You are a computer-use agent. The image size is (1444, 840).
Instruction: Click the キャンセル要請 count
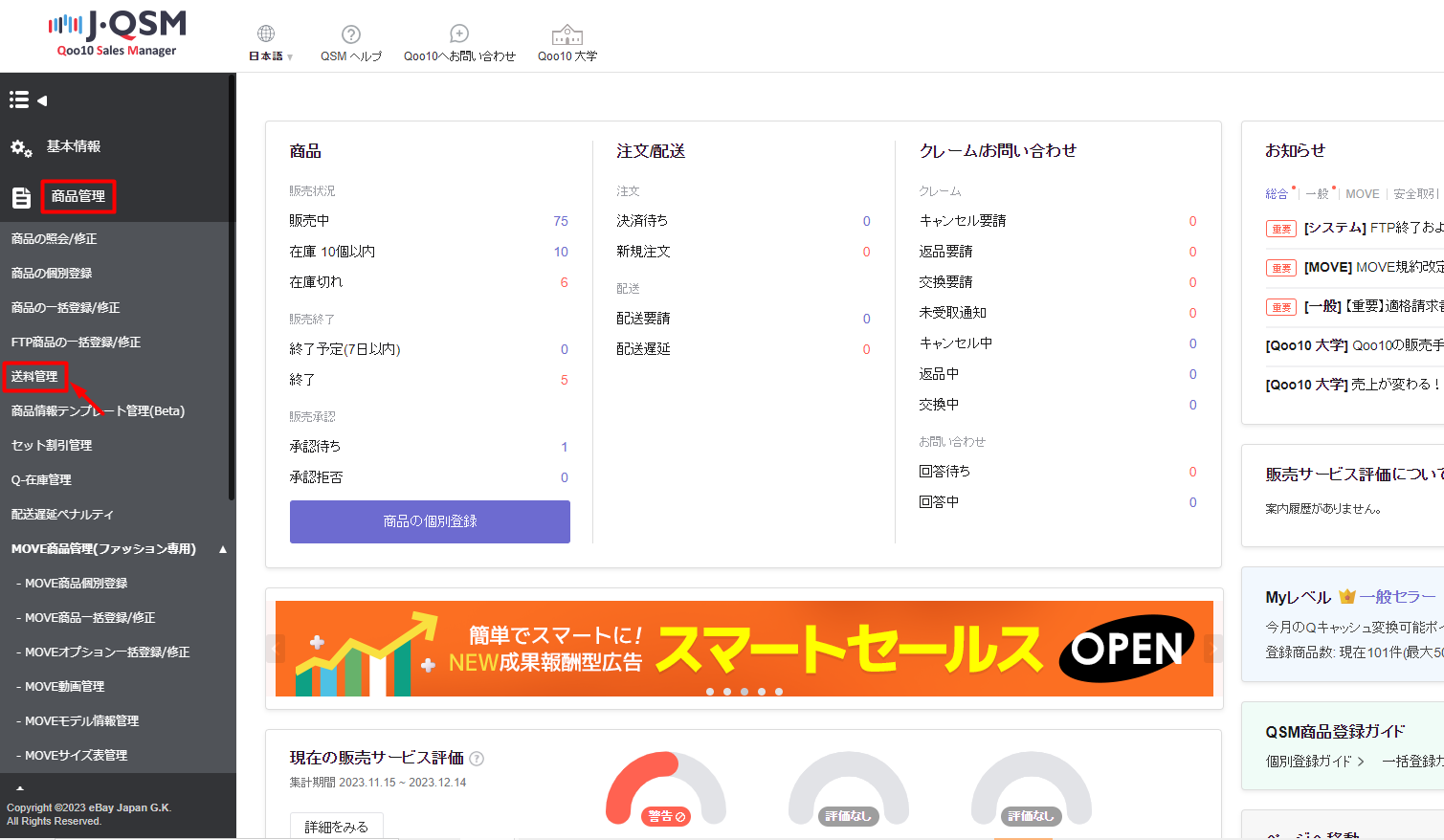[1193, 221]
